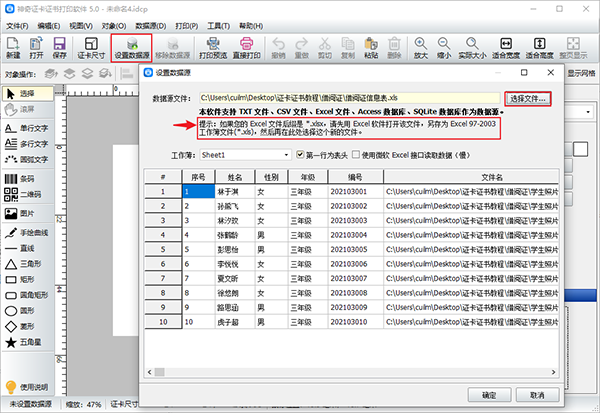
Task: Click the 适合宽度 fit width icon
Action: tap(506, 48)
